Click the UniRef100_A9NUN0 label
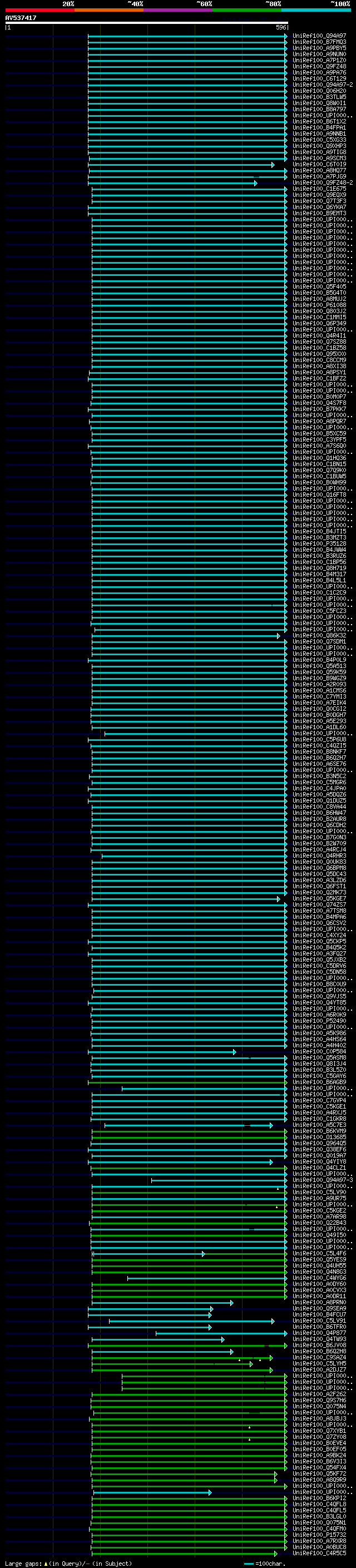 coord(319,54)
